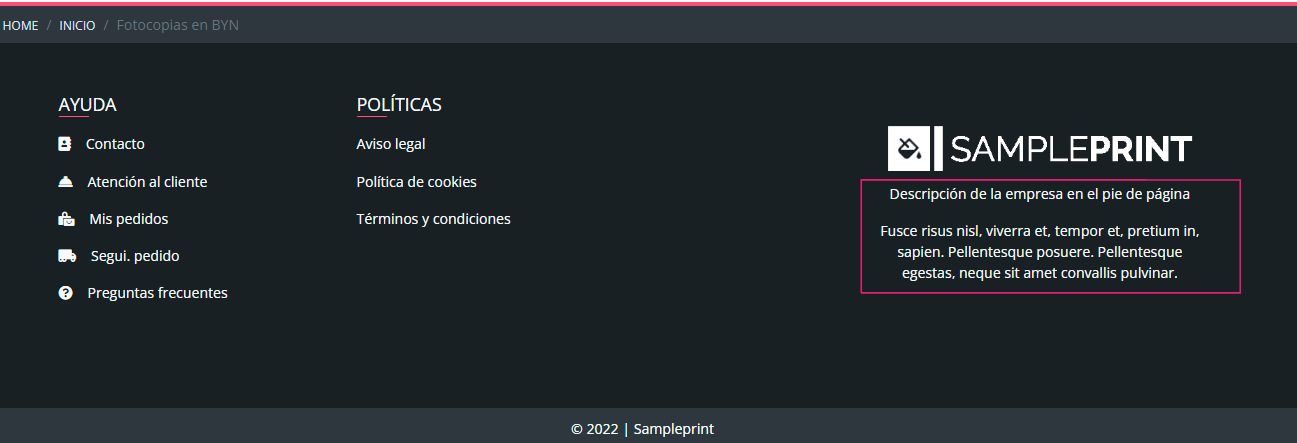The width and height of the screenshot is (1297, 443).
Task: Click the Mis pedidos bag icon
Action: point(67,219)
